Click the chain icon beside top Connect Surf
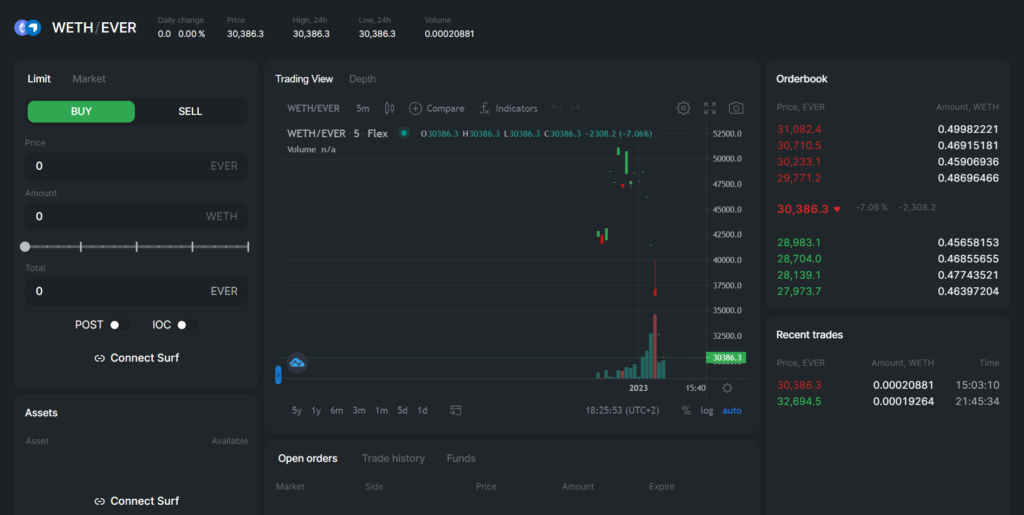The image size is (1024, 515). click(x=99, y=358)
